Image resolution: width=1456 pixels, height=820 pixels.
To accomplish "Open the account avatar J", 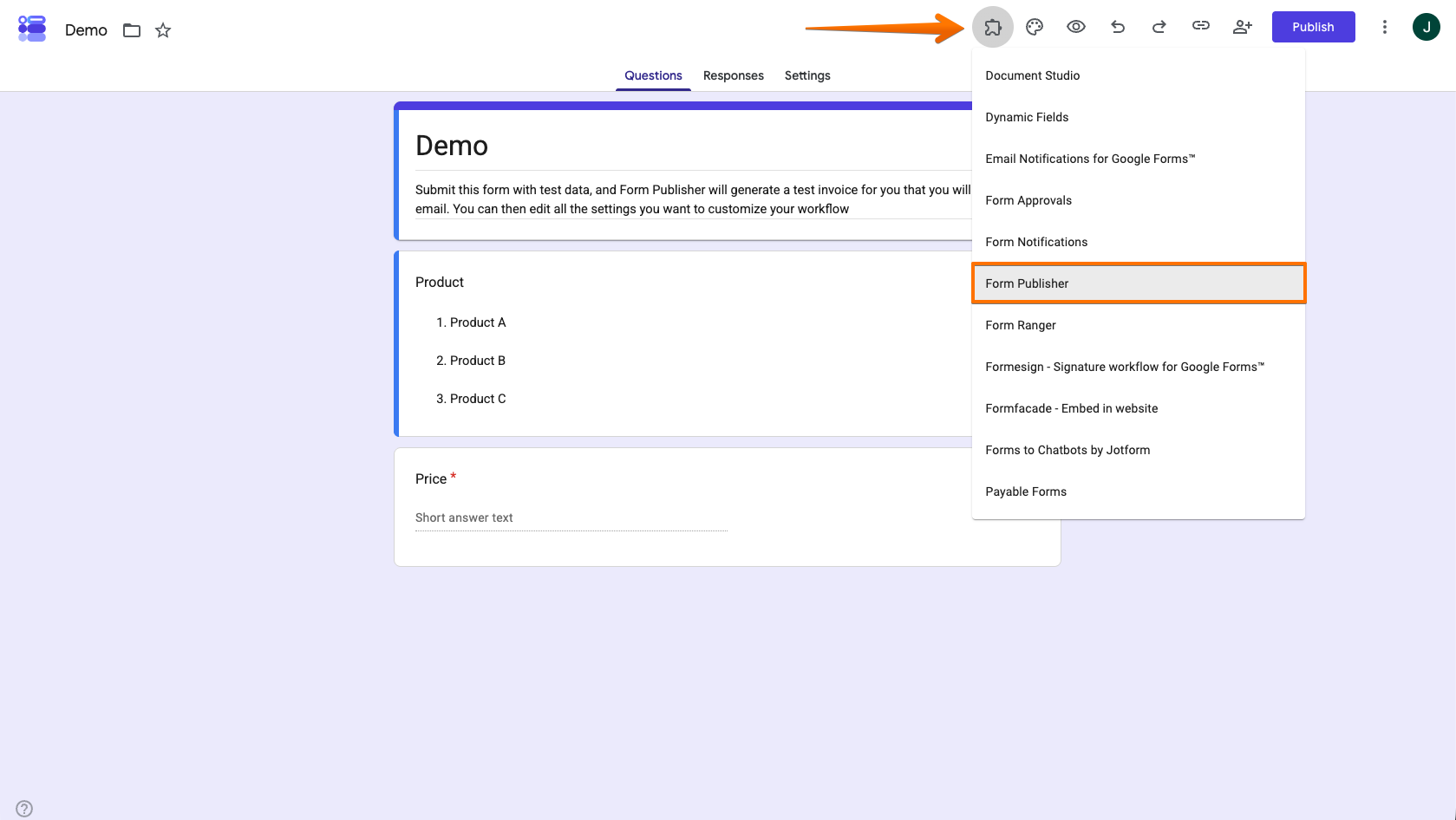I will coord(1427,27).
